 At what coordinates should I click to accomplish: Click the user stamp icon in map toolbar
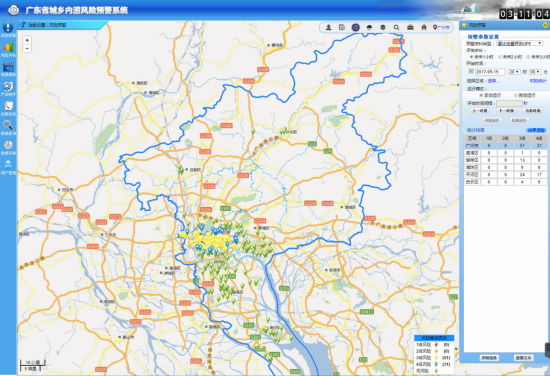pos(328,27)
